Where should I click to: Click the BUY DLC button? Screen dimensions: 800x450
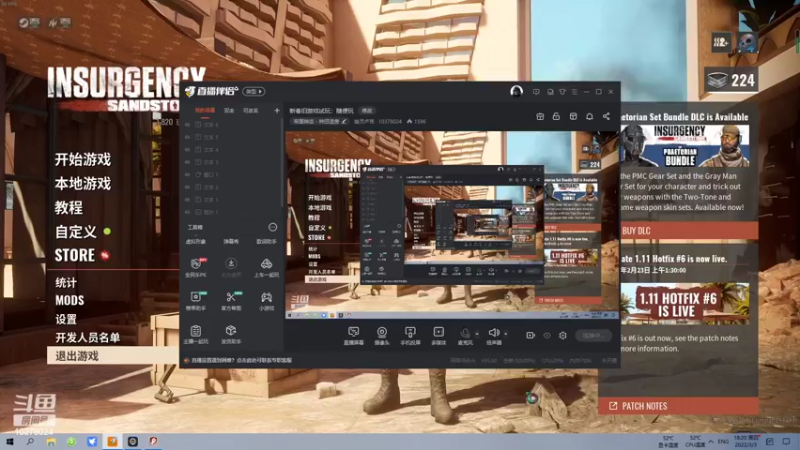click(689, 231)
